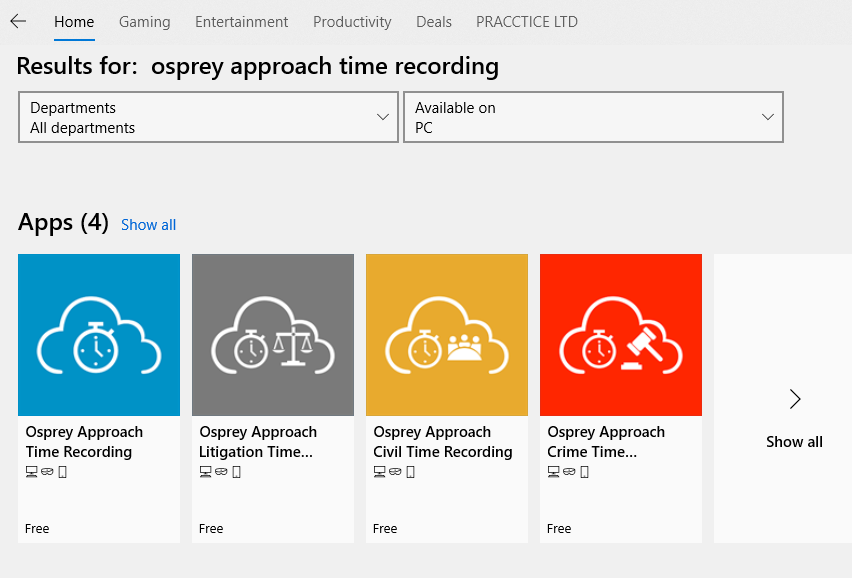This screenshot has width=852, height=578.
Task: Click the PC device icon under Time Recording
Action: click(x=32, y=472)
